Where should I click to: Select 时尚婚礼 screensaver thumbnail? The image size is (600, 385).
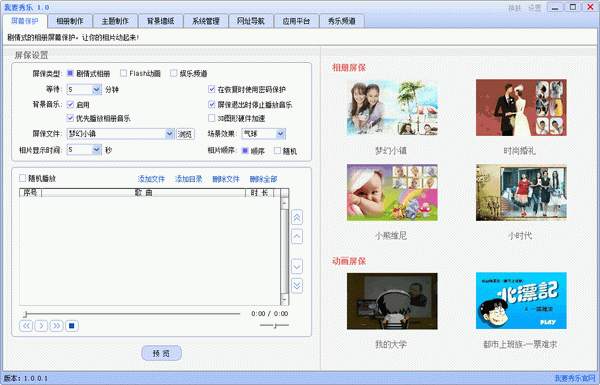tap(521, 108)
